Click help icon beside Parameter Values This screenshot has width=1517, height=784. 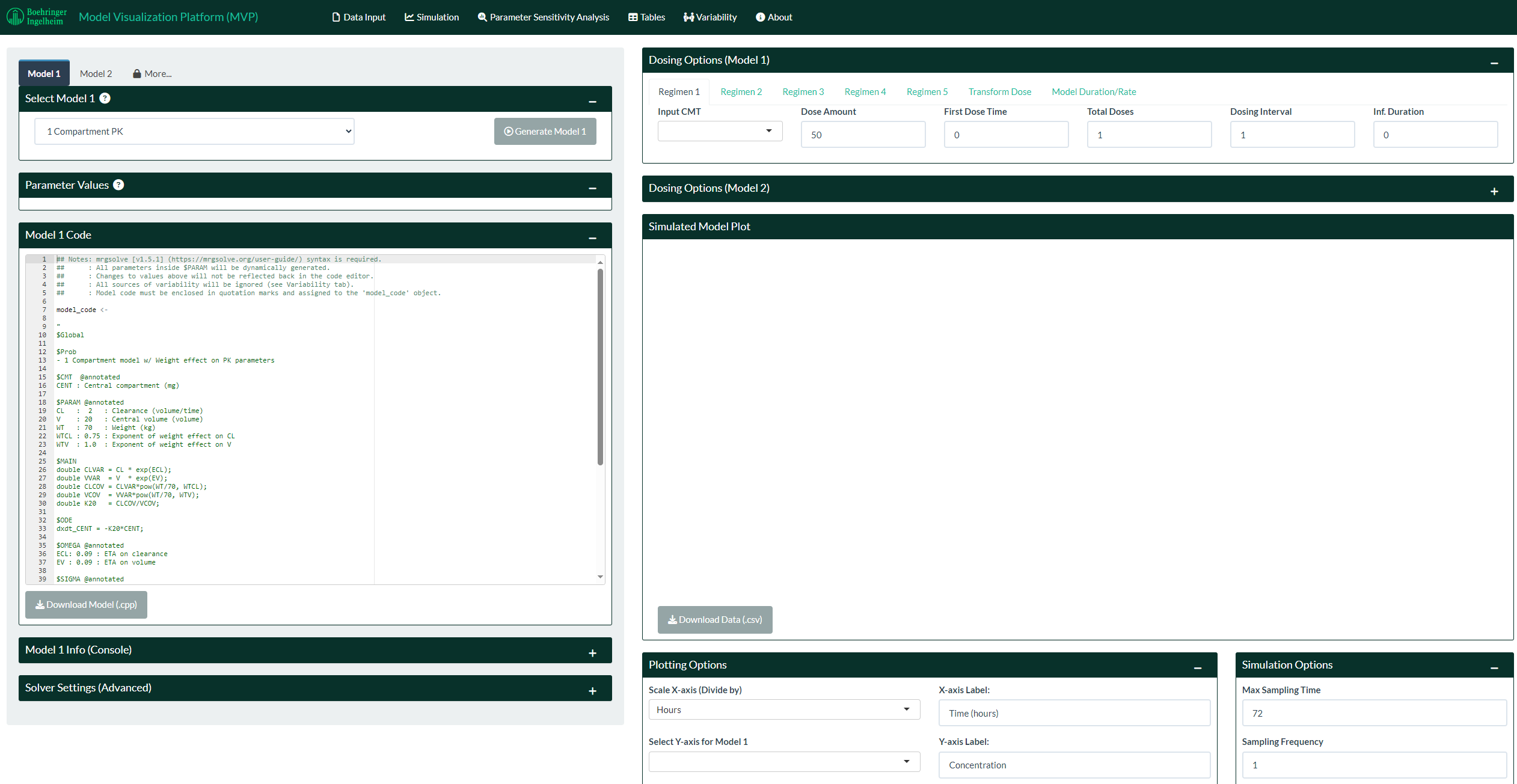tap(118, 185)
